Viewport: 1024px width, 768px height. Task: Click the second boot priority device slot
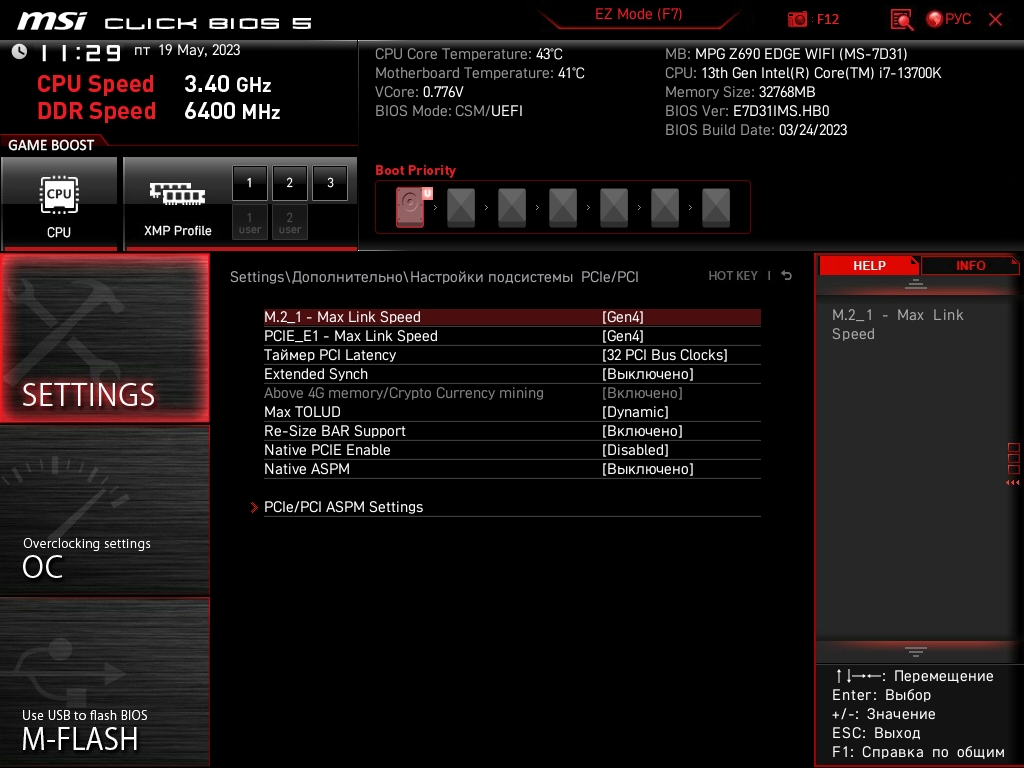461,207
